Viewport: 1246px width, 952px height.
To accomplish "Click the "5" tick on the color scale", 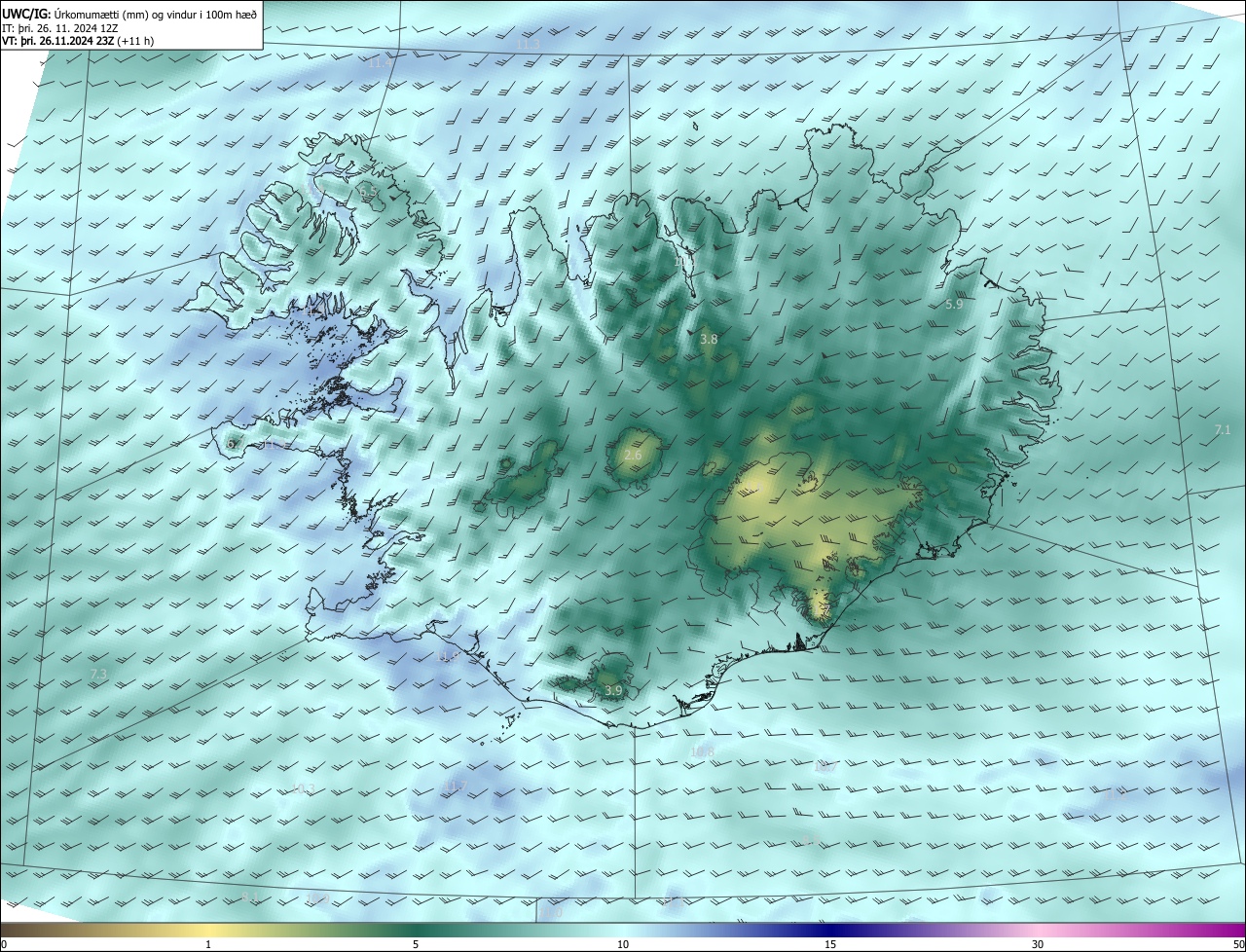I will [416, 944].
